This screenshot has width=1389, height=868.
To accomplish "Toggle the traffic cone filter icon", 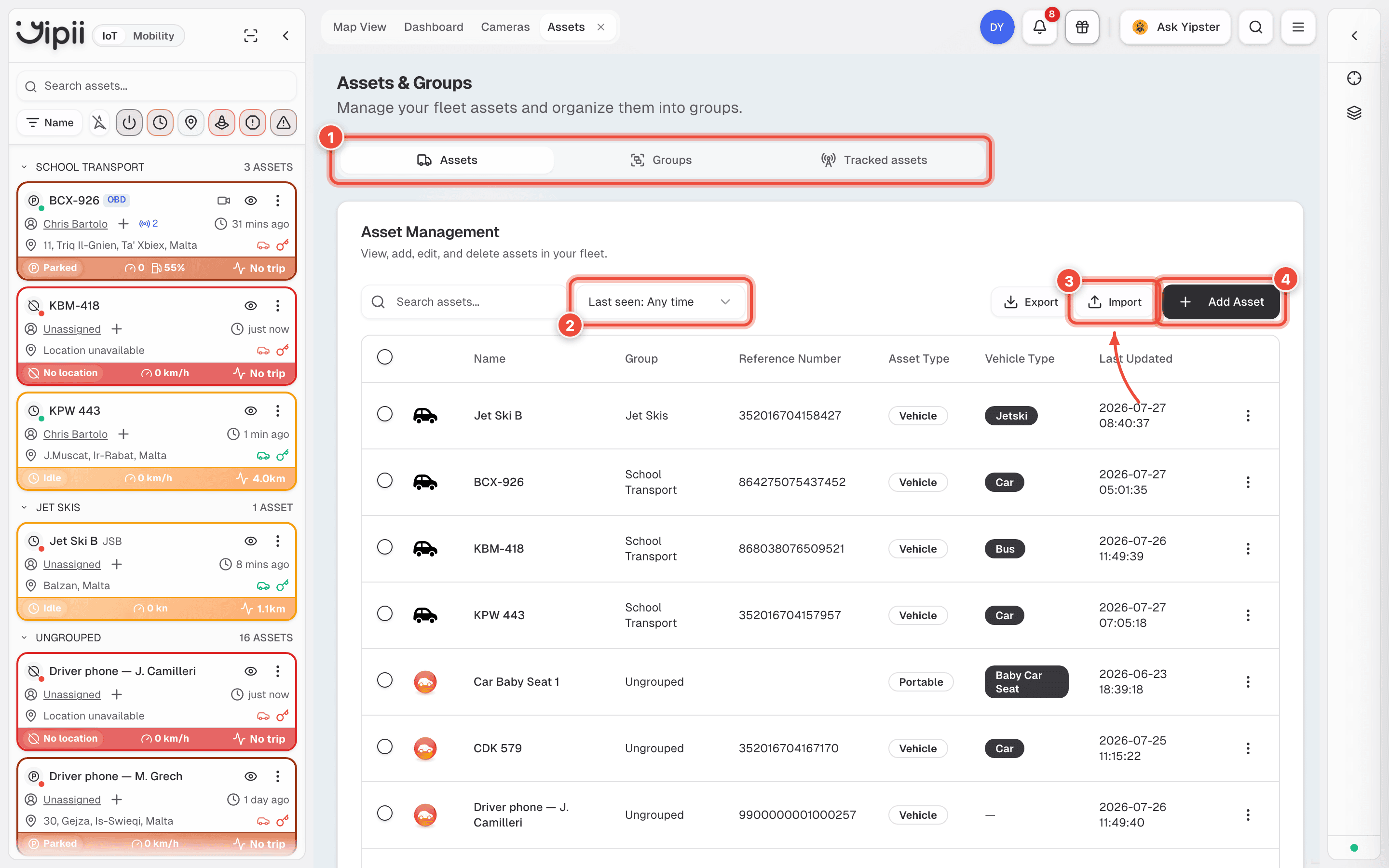I will click(222, 122).
